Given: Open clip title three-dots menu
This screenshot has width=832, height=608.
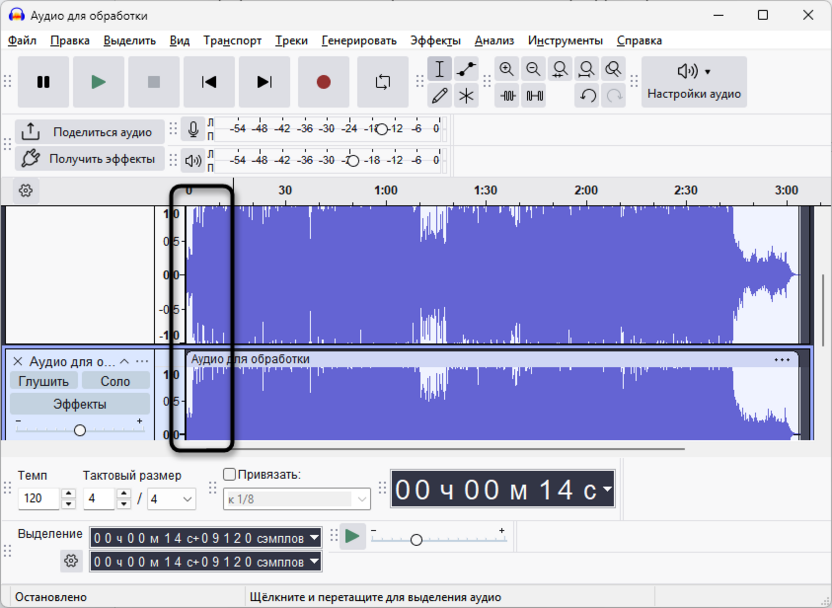Looking at the screenshot, I should (x=782, y=360).
